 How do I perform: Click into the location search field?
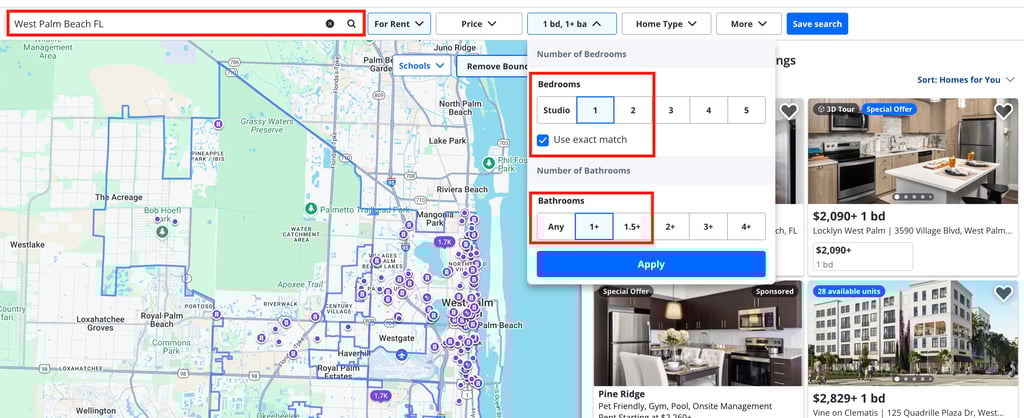point(185,24)
